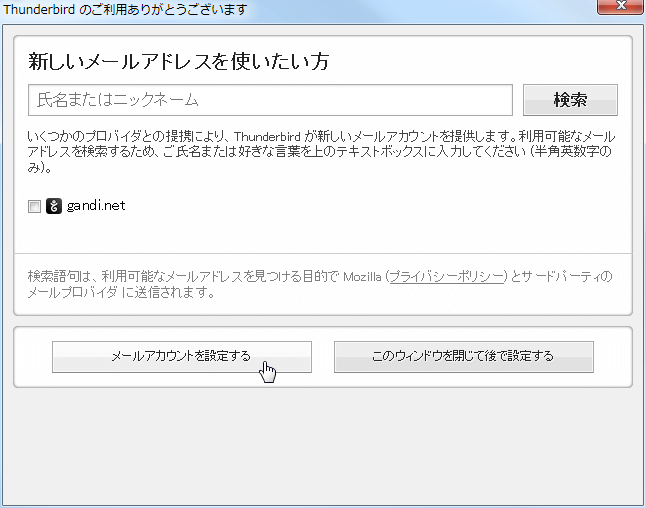Viewport: 646px width, 508px height.
Task: Click メールアカウントを設定する button
Action: 182,357
